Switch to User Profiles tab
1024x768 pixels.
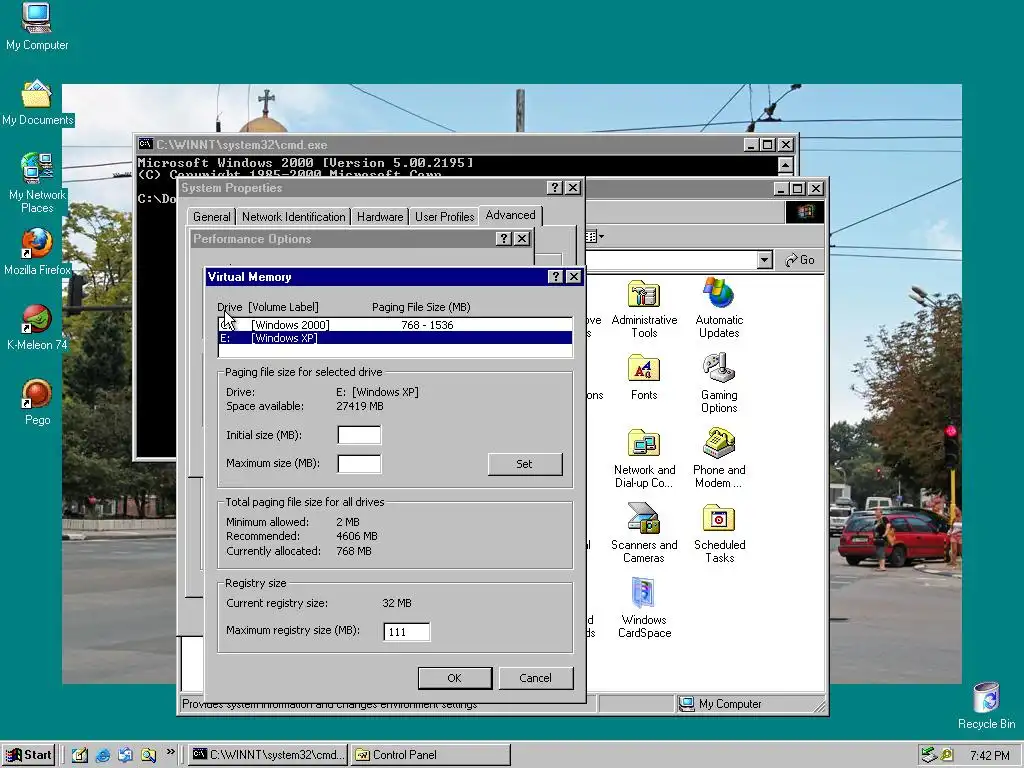click(444, 217)
